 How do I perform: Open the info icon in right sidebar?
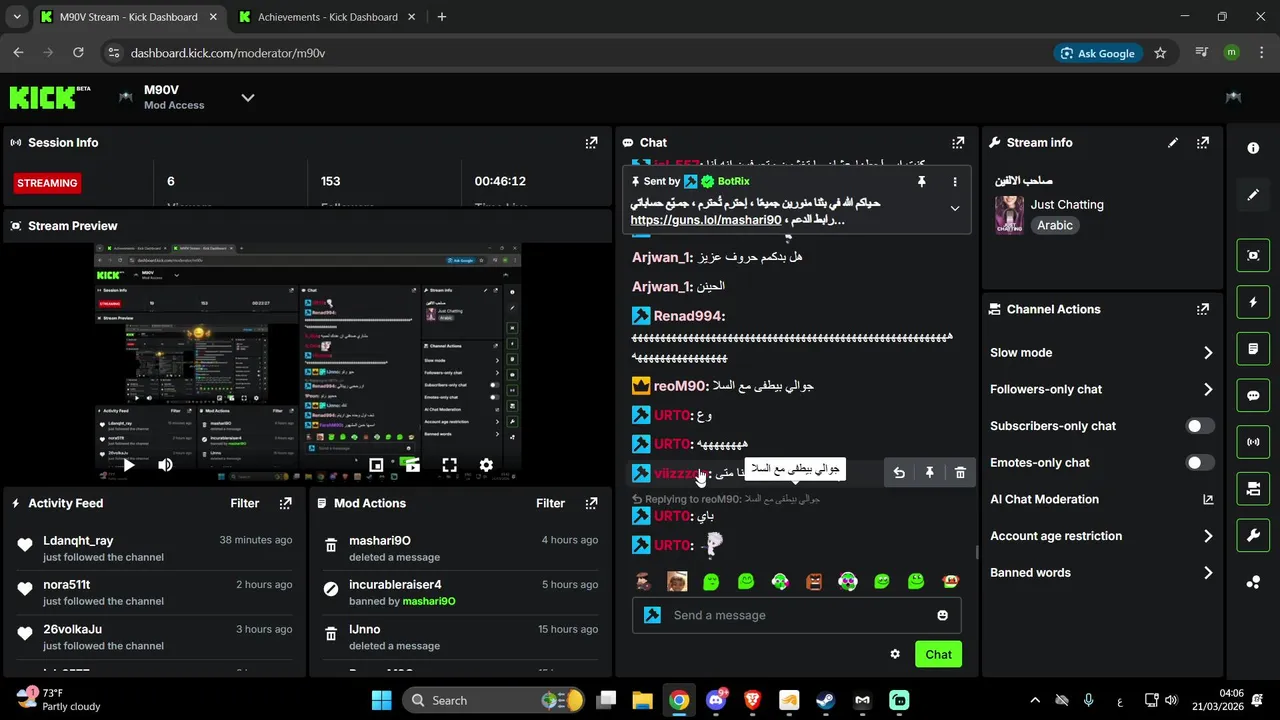pos(1253,148)
